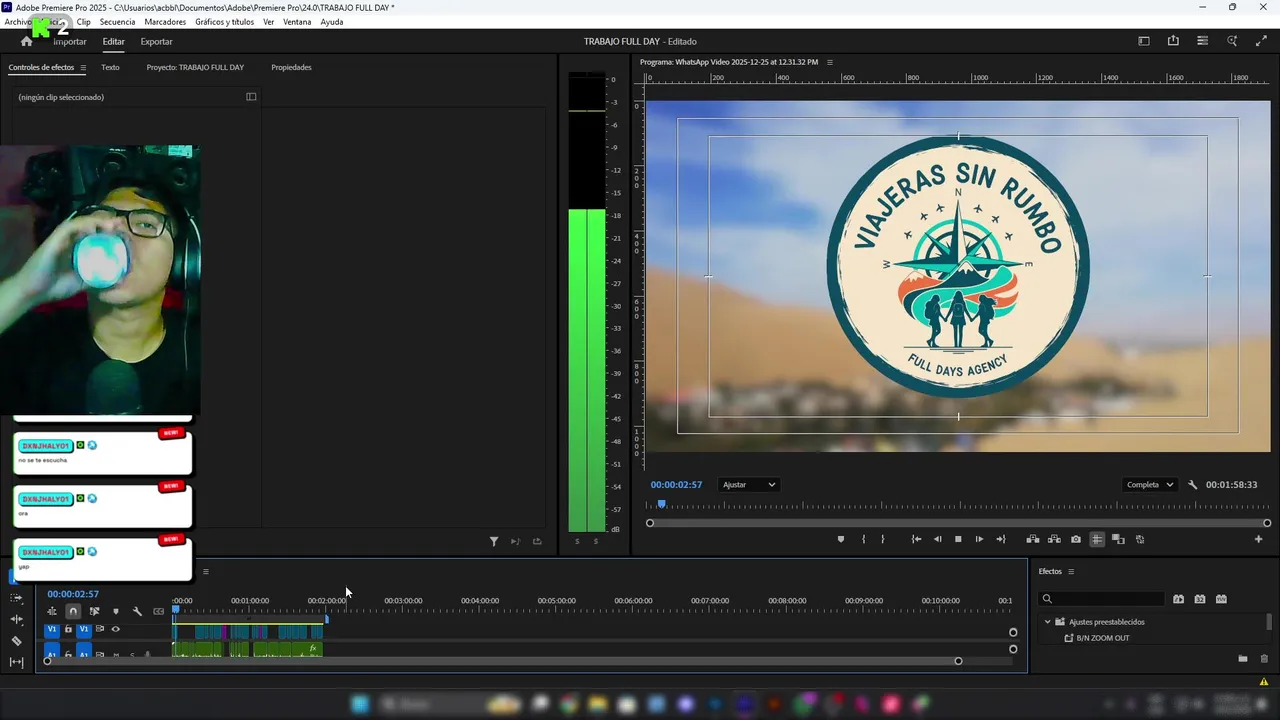1280x720 pixels.
Task: Switch to the Propiedades tab
Action: point(291,67)
